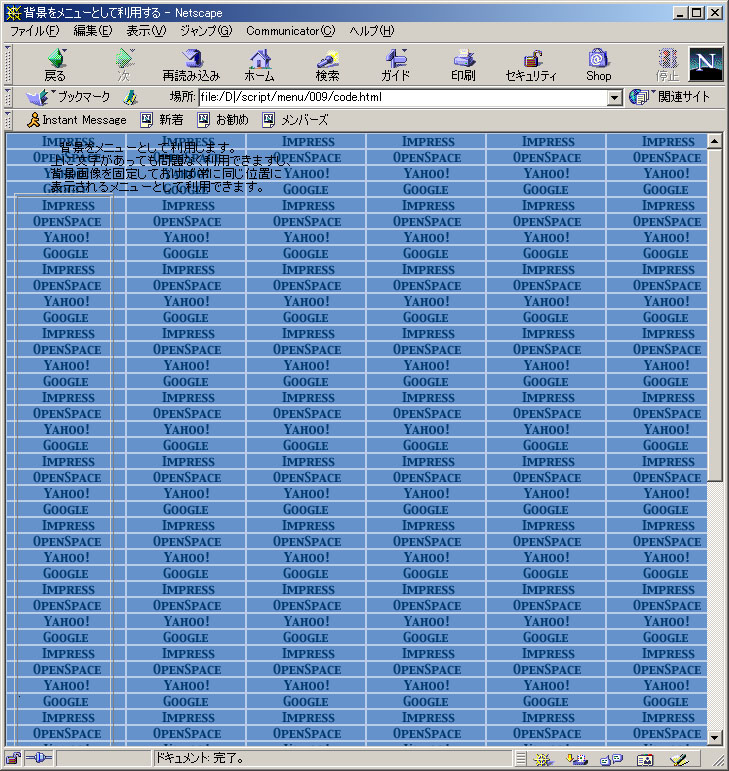Click the online/offline connection icon in status bar
This screenshot has height=771, width=729.
[x=38, y=758]
